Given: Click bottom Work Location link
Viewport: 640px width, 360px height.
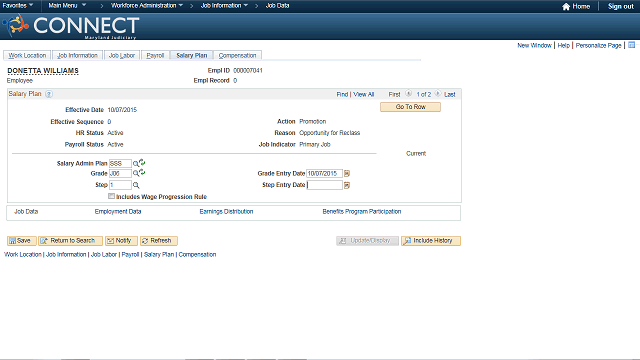Looking at the screenshot, I should pyautogui.click(x=23, y=254).
